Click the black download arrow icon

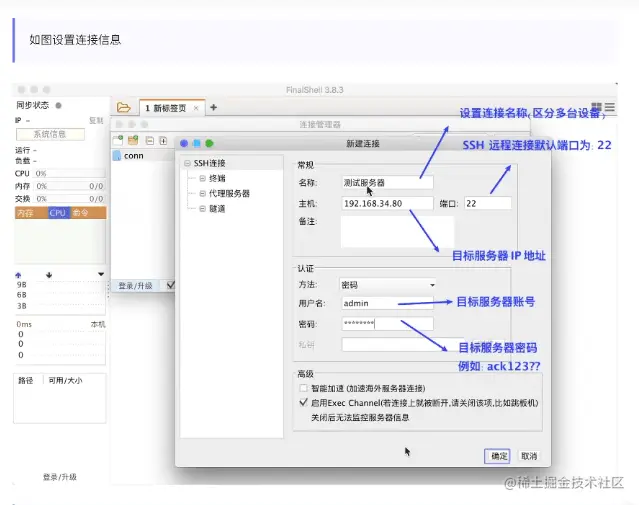pos(49,275)
